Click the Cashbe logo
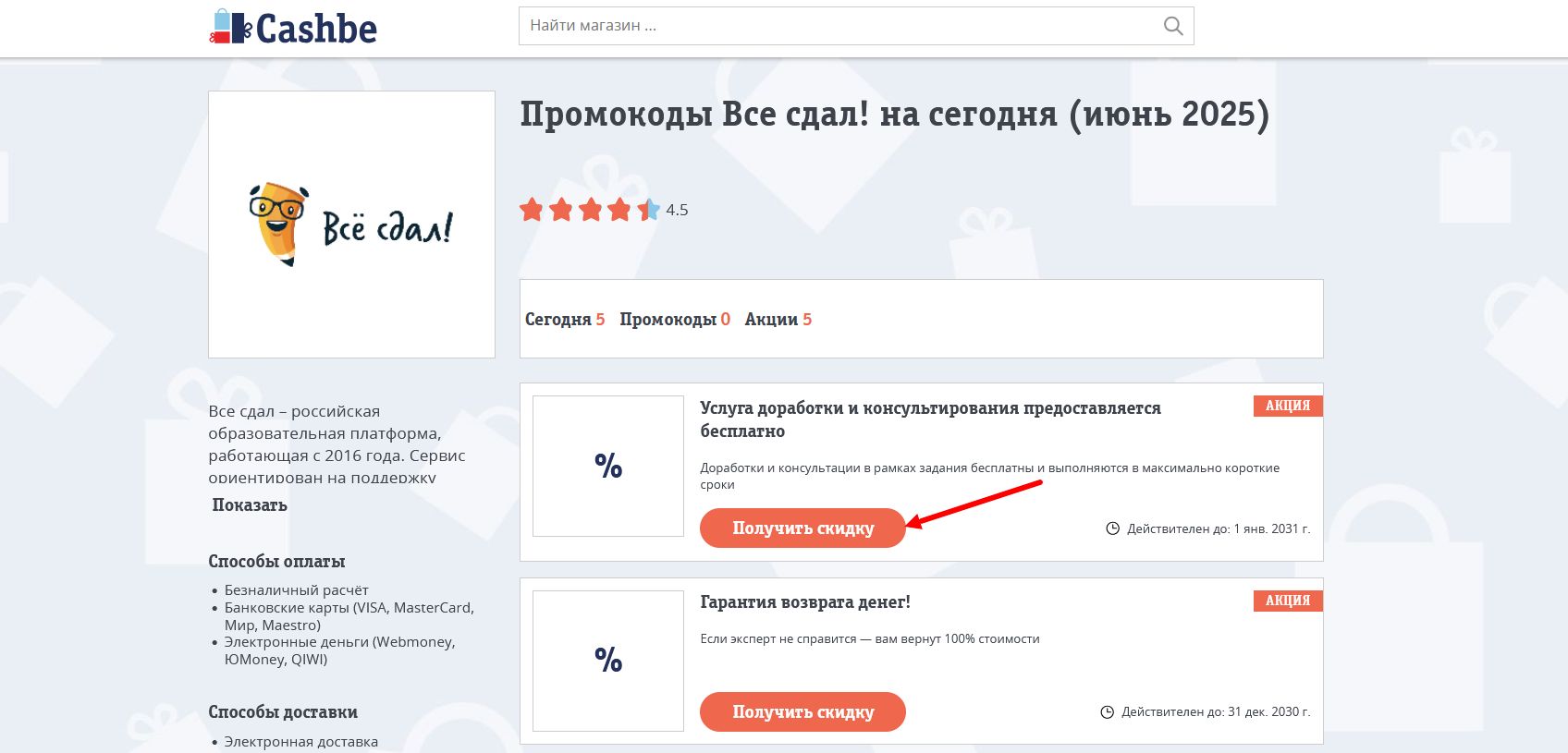This screenshot has width=1568, height=753. click(x=293, y=28)
